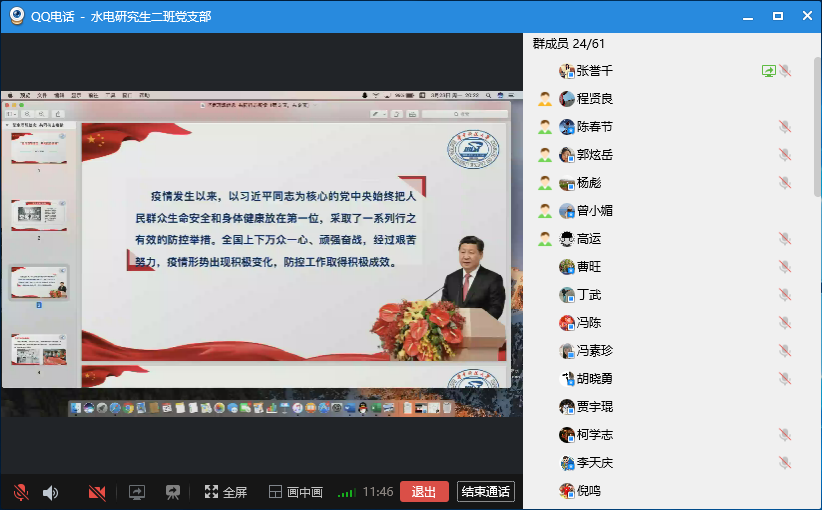Click the member list scrollbar
822x510 pixels.
(x=817, y=150)
